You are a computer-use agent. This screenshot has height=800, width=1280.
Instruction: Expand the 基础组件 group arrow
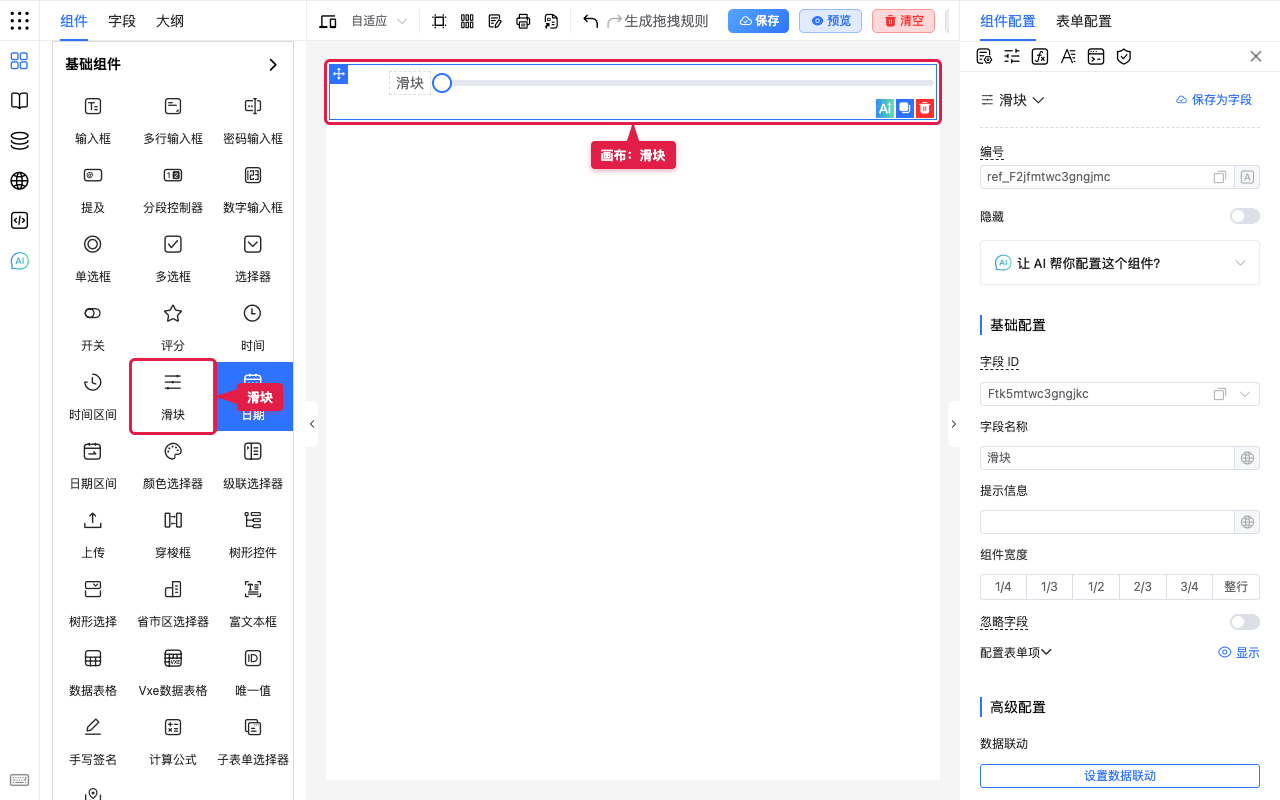(273, 64)
